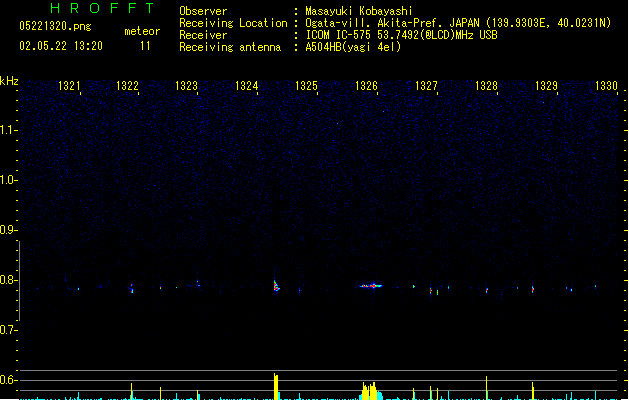Click the 0.9 kHz axis label

coord(8,230)
